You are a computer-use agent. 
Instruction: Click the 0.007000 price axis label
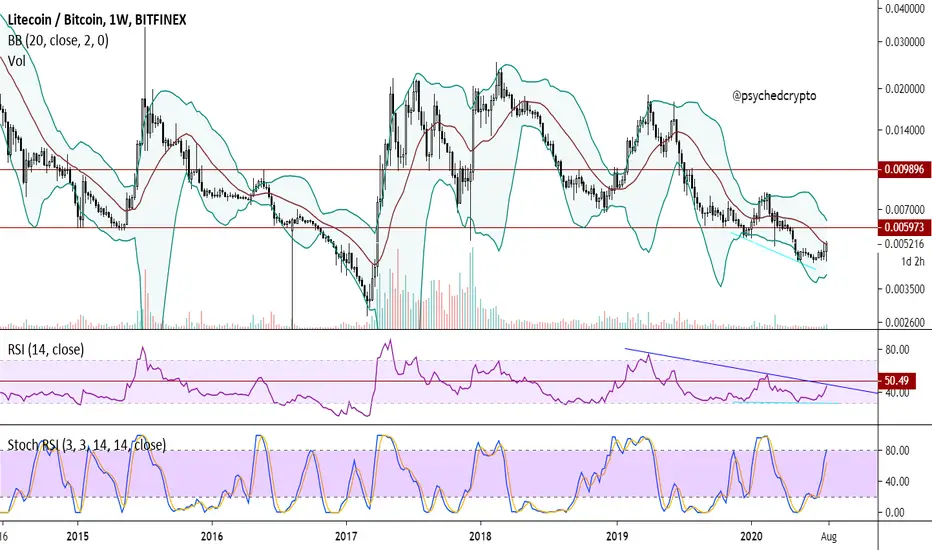pyautogui.click(x=904, y=209)
